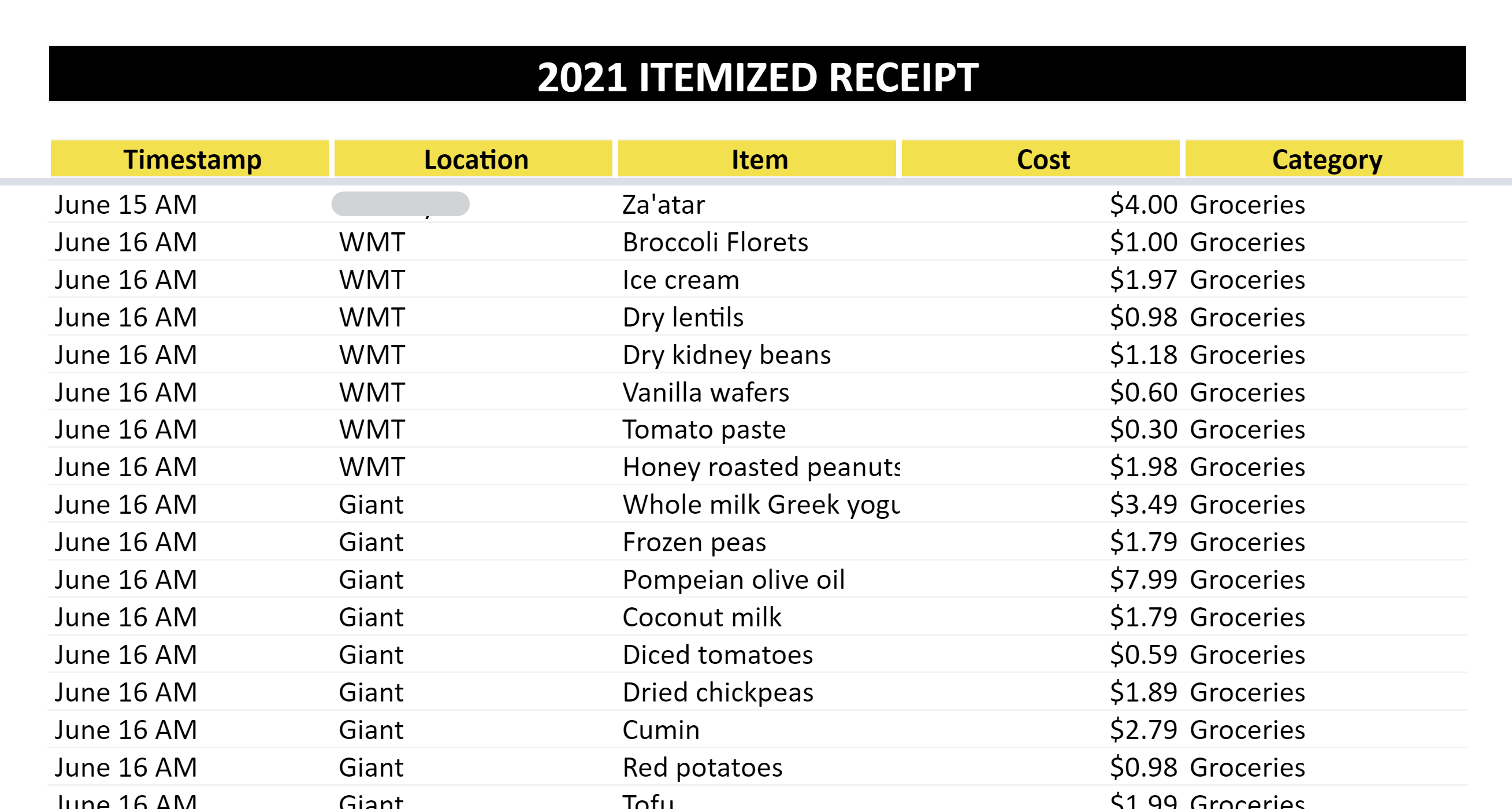Select the Whole milk Greek yogurt cell
Viewport: 1512px width, 809px height.
(761, 505)
